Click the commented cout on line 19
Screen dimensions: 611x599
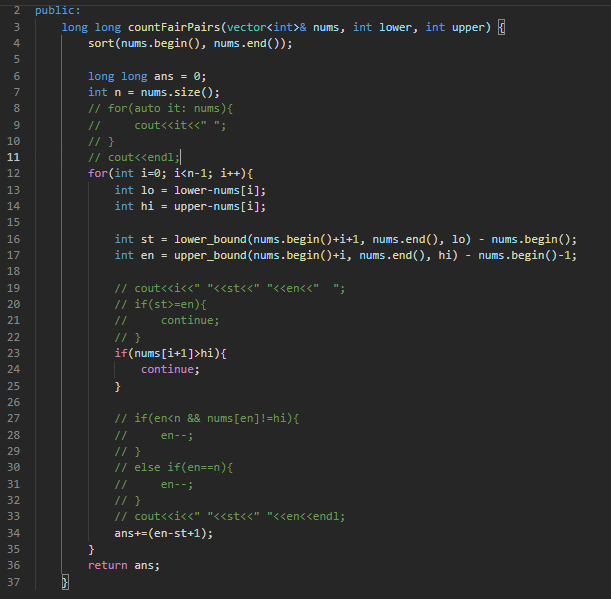coord(230,288)
